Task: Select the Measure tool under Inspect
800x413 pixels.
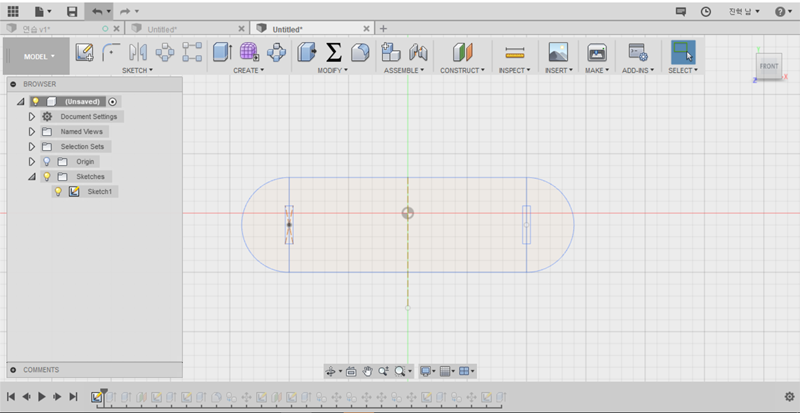Action: click(x=514, y=52)
